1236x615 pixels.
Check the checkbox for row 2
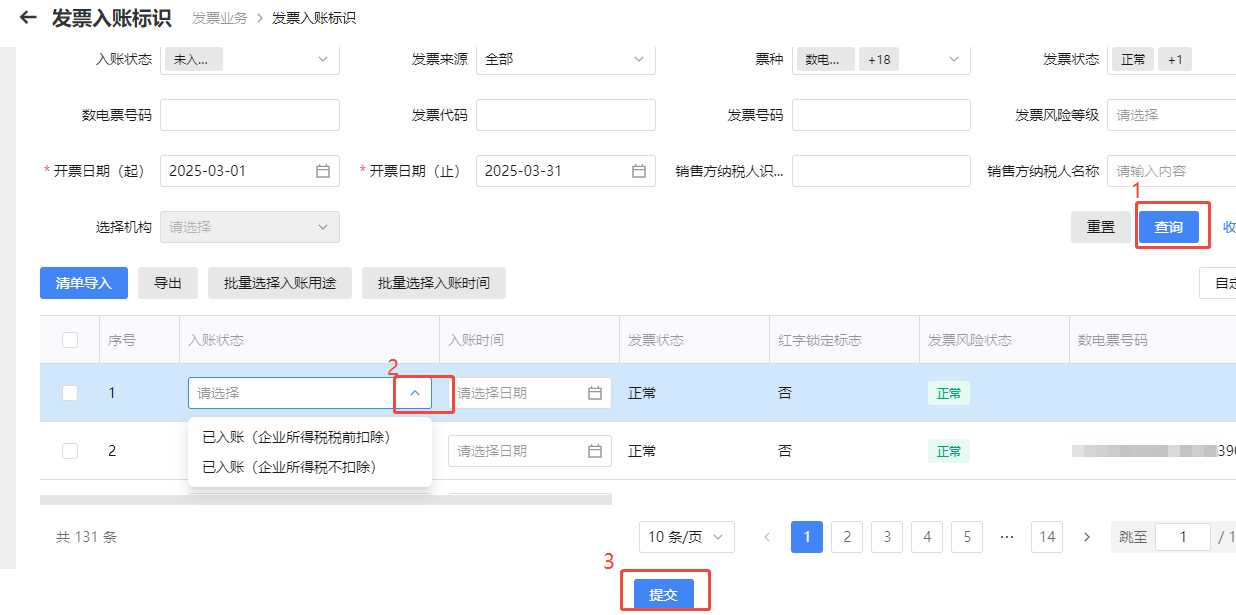click(x=70, y=451)
